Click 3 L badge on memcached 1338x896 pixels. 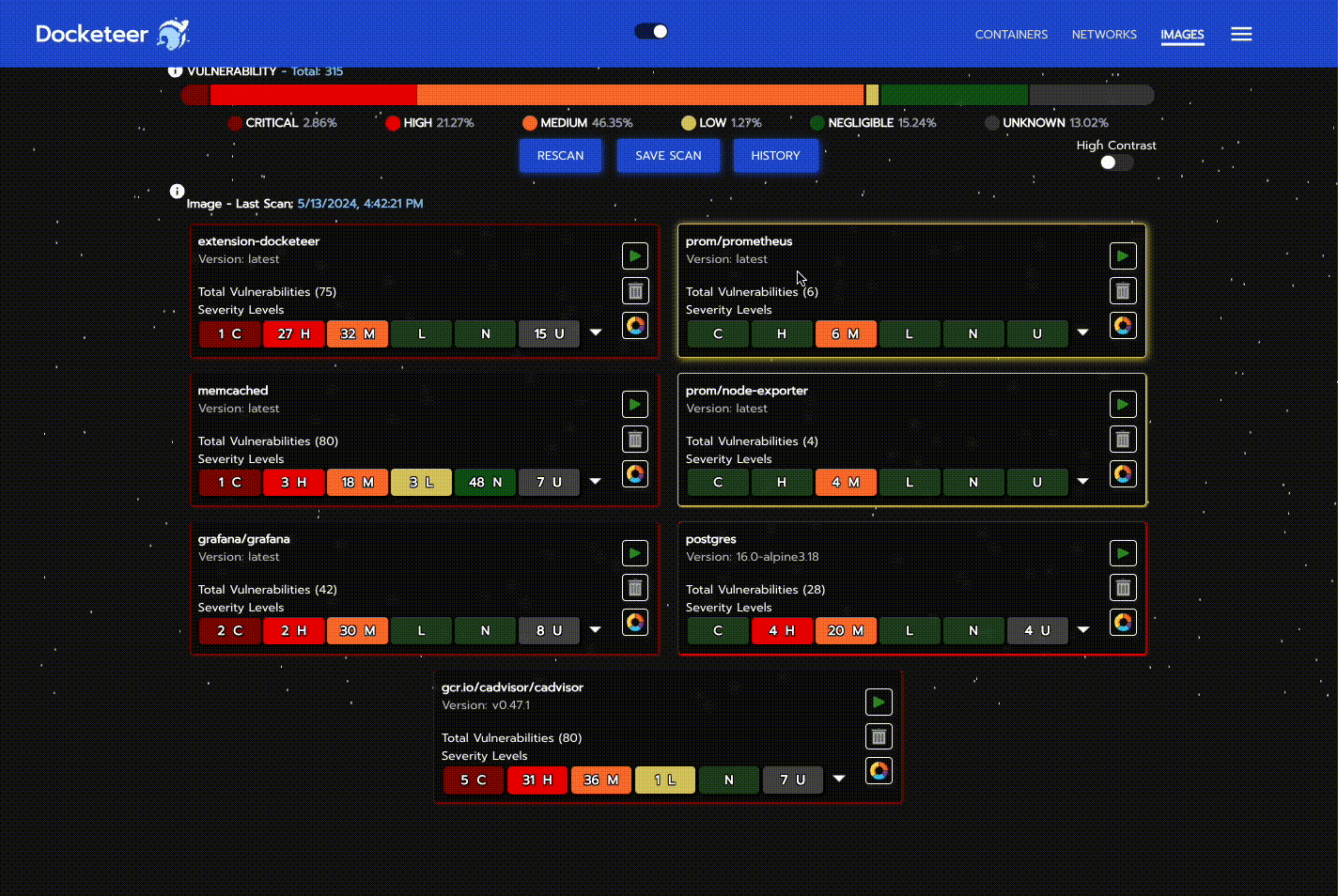click(421, 483)
